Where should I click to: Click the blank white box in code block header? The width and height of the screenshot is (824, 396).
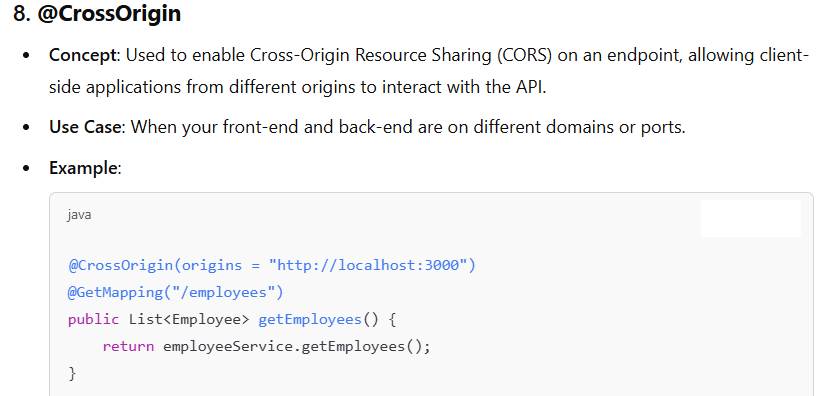click(x=751, y=218)
